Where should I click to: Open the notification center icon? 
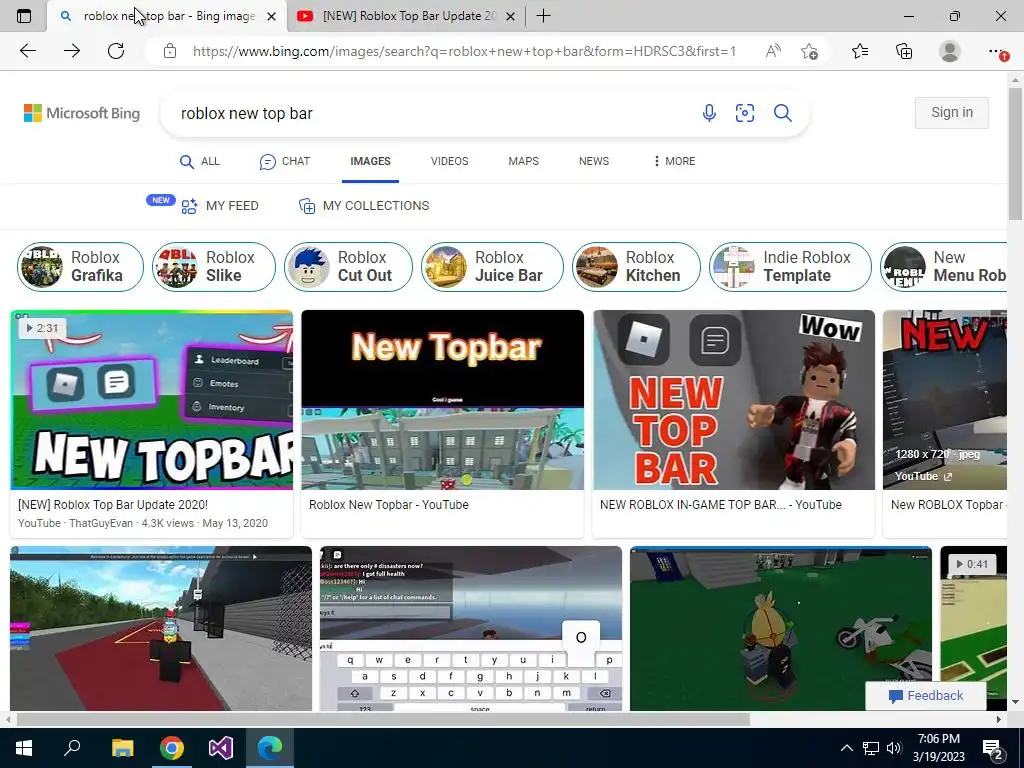coord(993,749)
